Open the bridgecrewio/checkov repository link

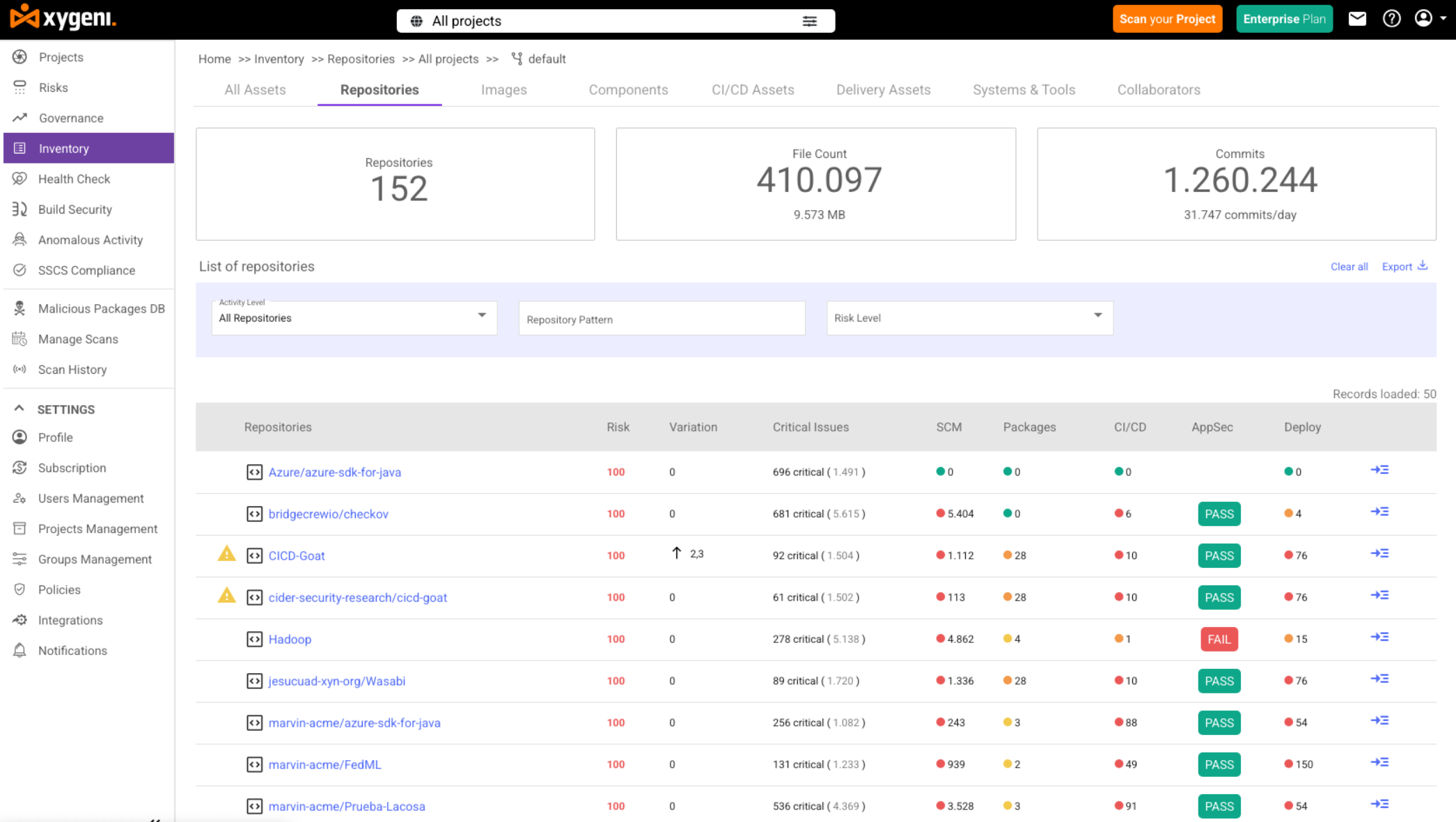pos(328,514)
